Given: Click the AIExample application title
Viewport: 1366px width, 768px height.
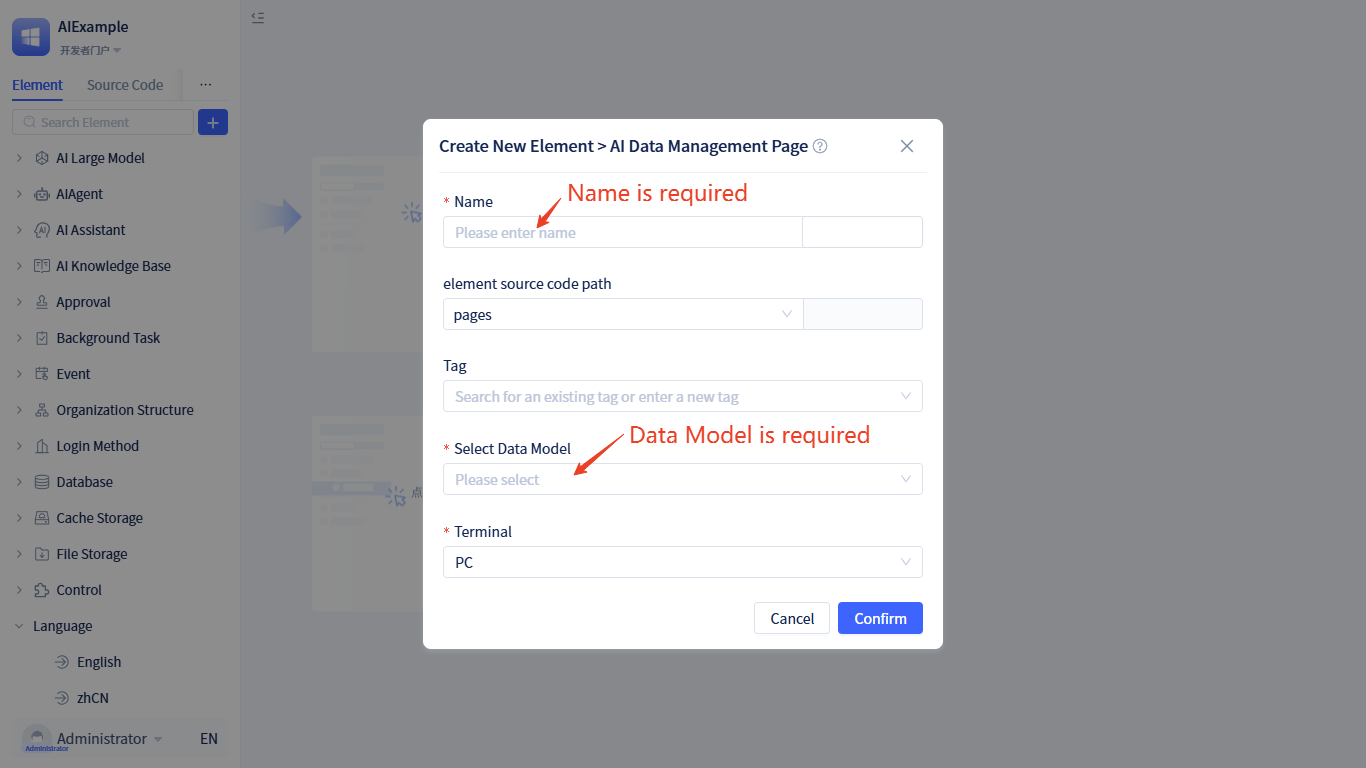Looking at the screenshot, I should 93,27.
